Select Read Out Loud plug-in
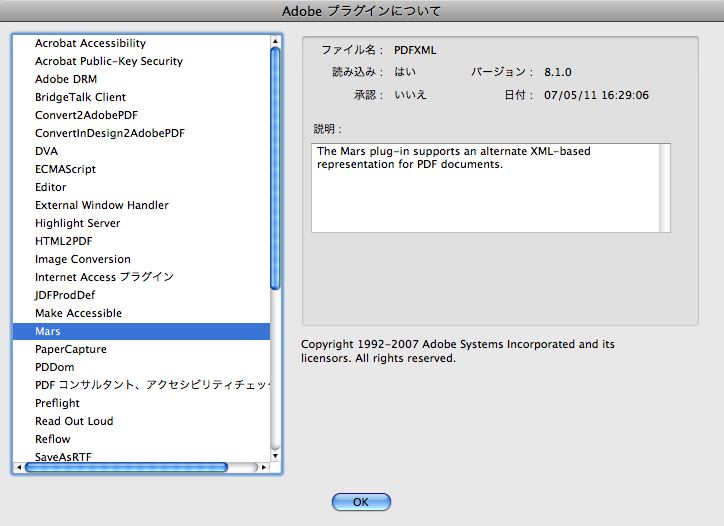This screenshot has width=724, height=526. [74, 421]
